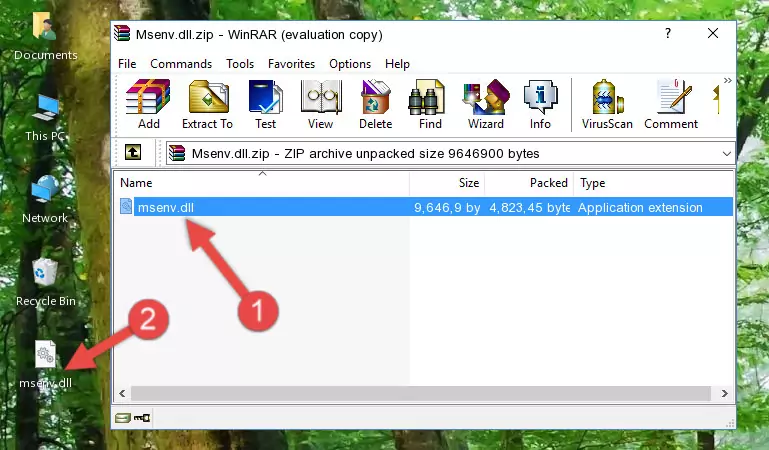Show archive Info
The width and height of the screenshot is (769, 450).
[x=540, y=104]
